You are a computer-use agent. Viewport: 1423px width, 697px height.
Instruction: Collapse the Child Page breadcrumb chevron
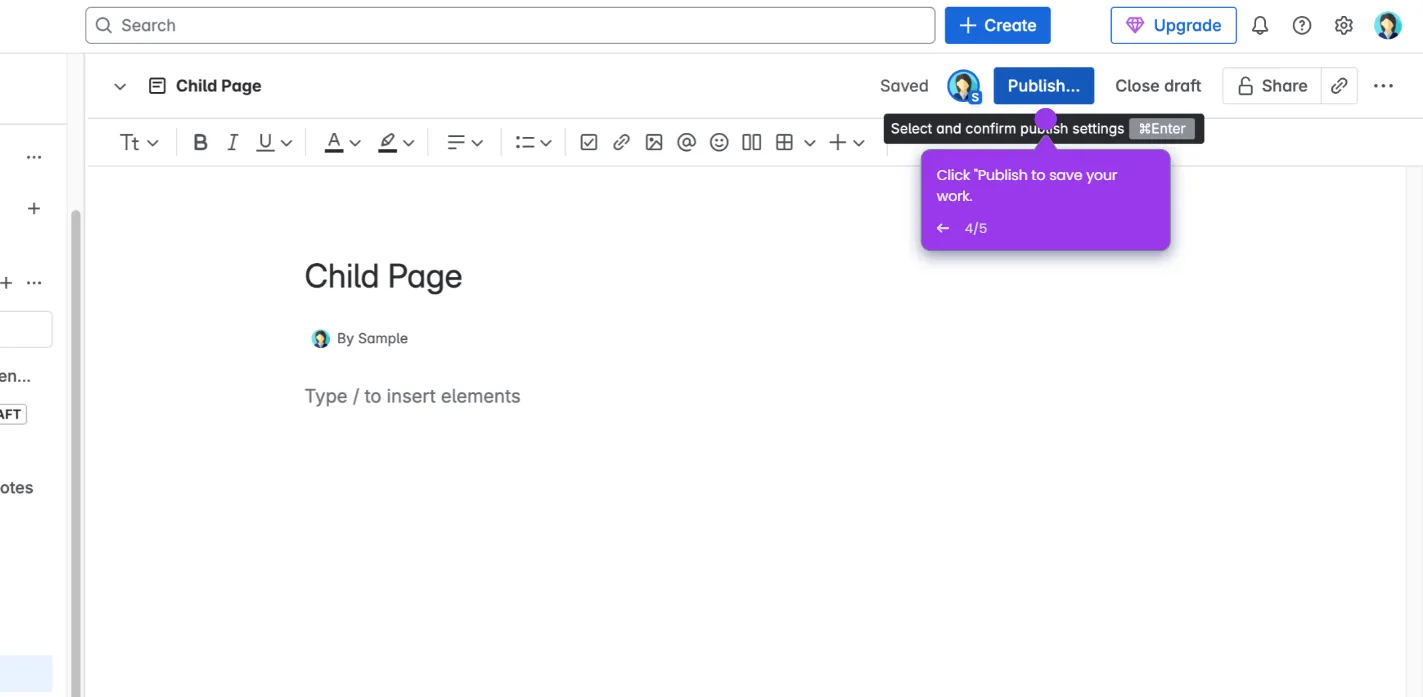(120, 86)
